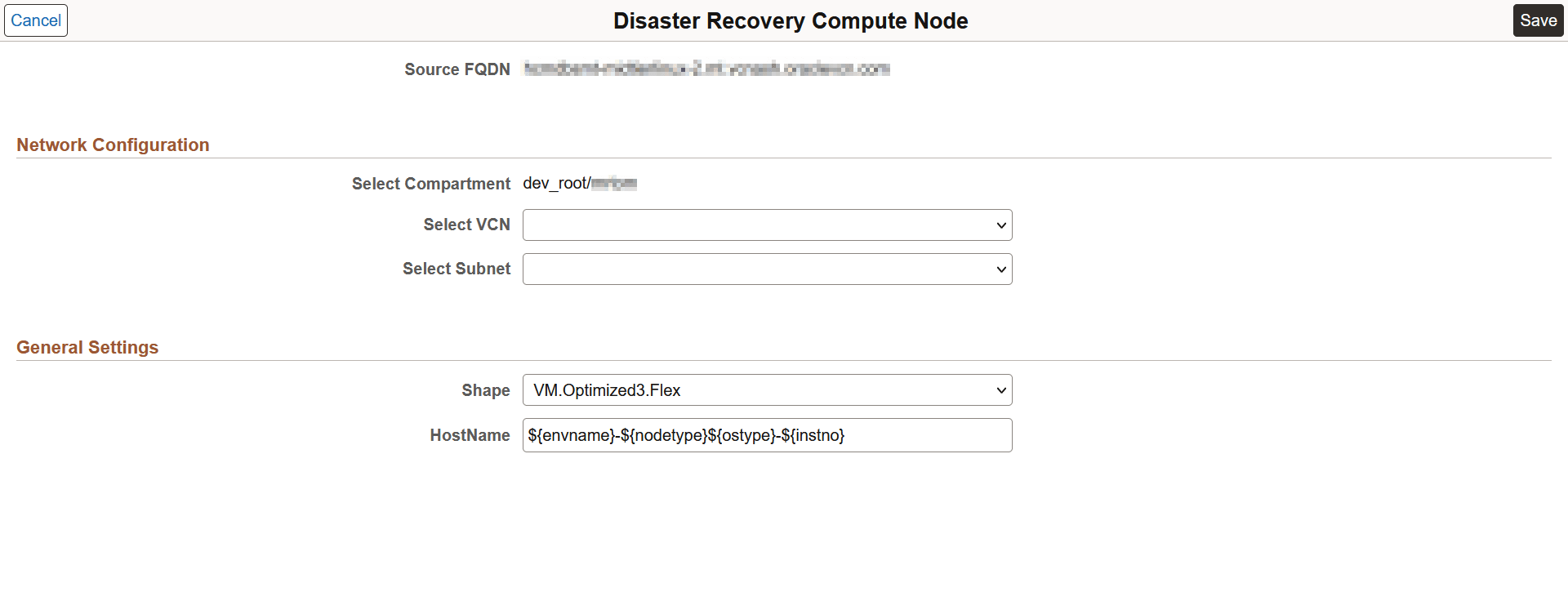Click the dev_root compartment value
Image resolution: width=1568 pixels, height=614 pixels.
pos(581,183)
